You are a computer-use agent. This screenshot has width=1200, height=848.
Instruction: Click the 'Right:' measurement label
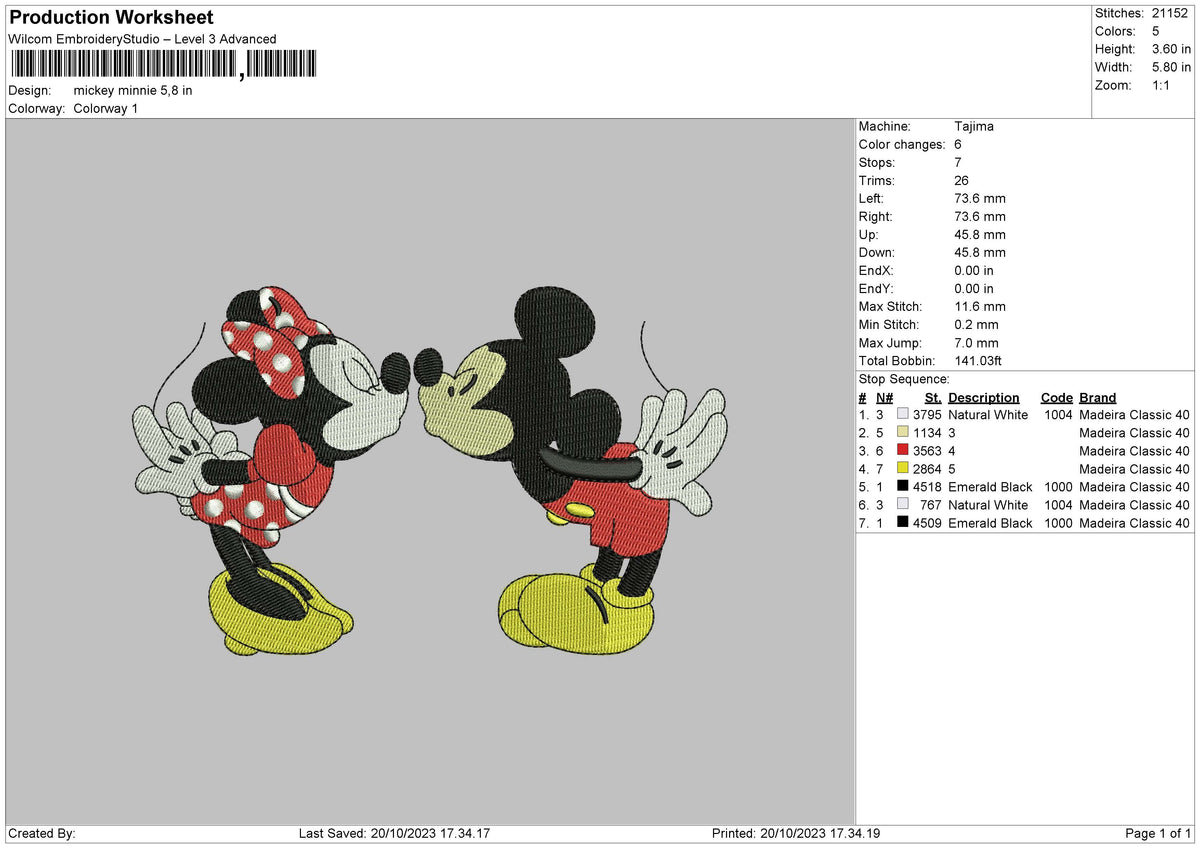point(876,217)
